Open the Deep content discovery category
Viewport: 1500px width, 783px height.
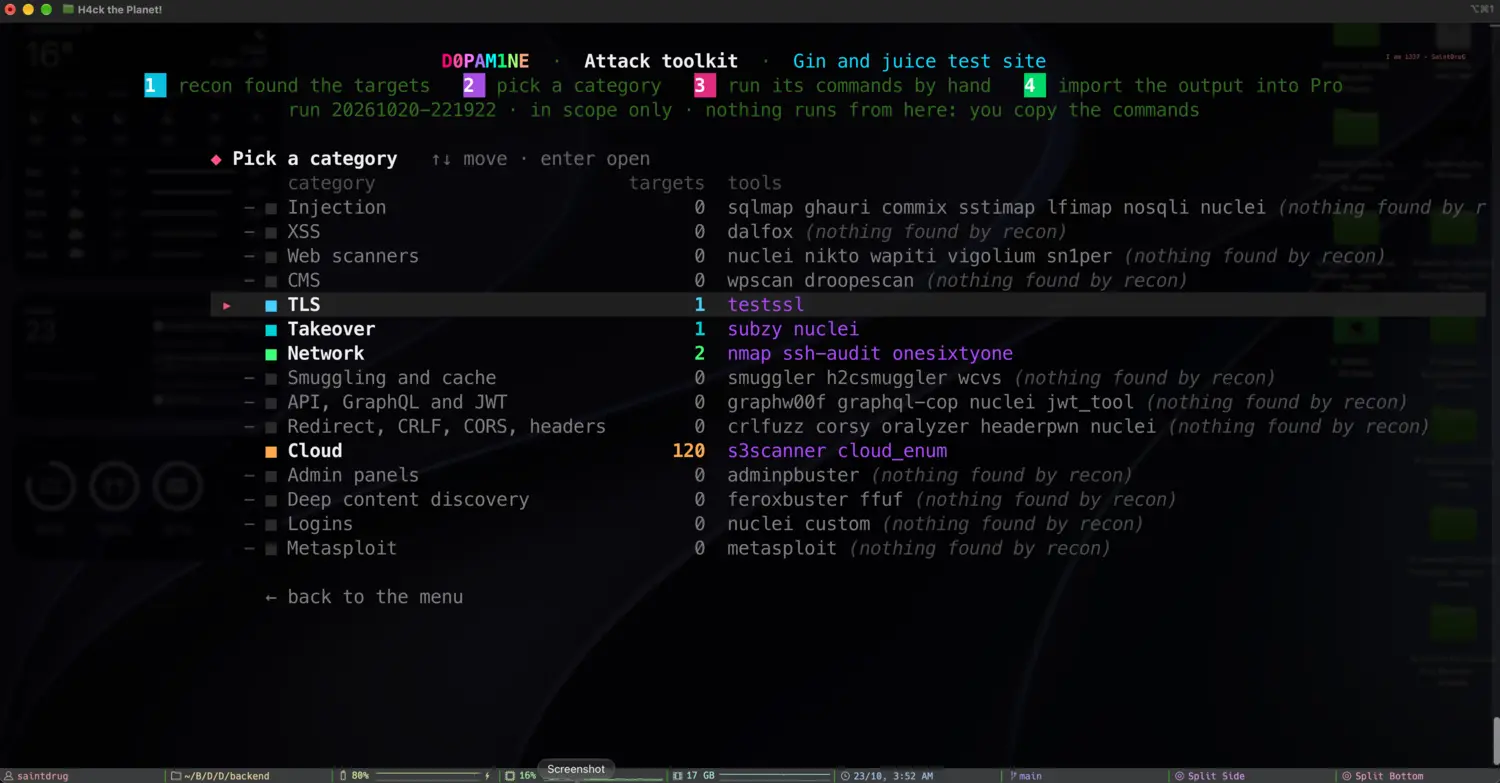(x=408, y=500)
